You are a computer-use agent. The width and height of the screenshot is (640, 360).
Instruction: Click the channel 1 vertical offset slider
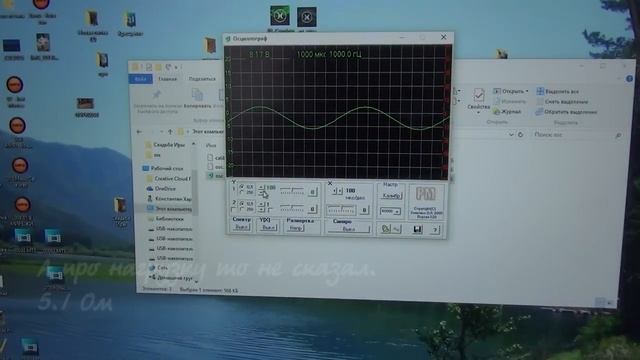pyautogui.click(x=292, y=191)
